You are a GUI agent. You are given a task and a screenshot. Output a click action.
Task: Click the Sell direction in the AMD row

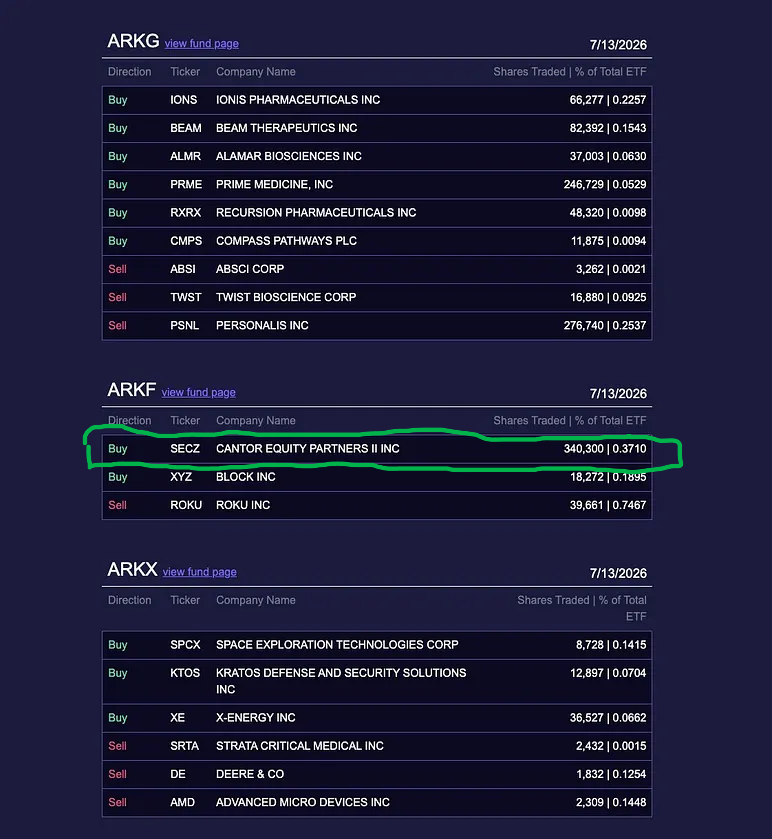[117, 803]
